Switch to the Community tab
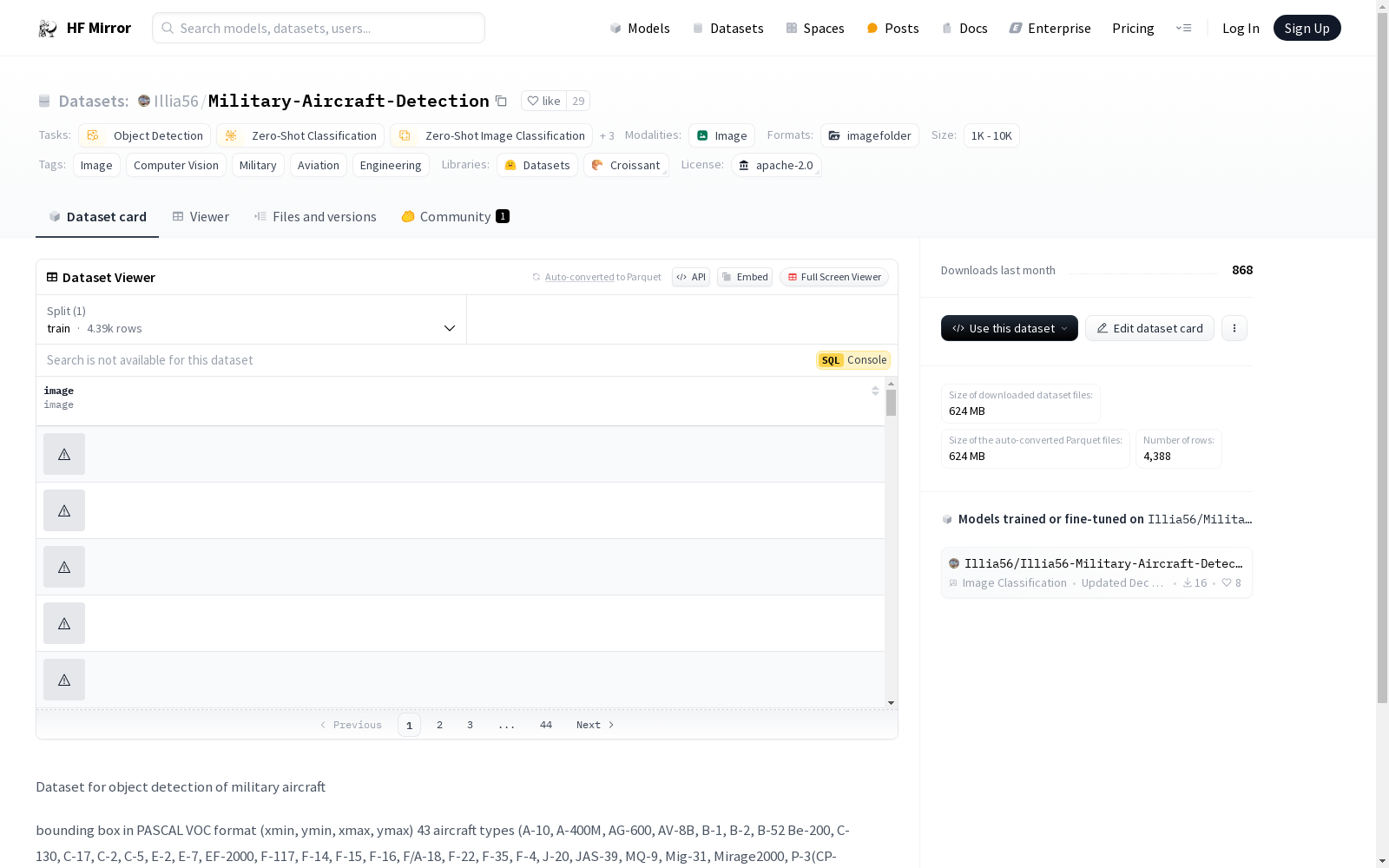The width and height of the screenshot is (1389, 868). coord(455,217)
